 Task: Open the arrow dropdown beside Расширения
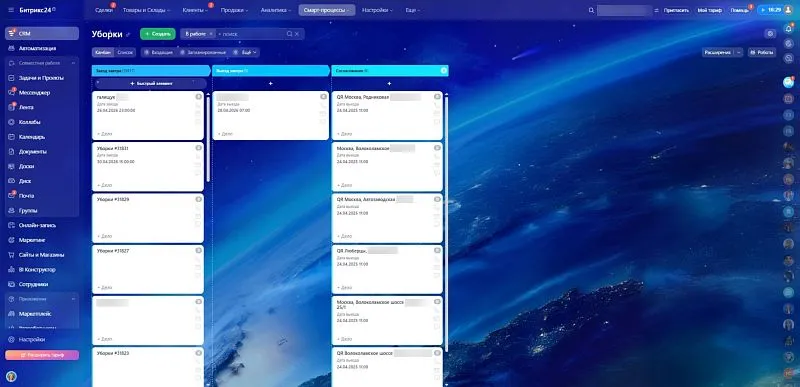(739, 52)
